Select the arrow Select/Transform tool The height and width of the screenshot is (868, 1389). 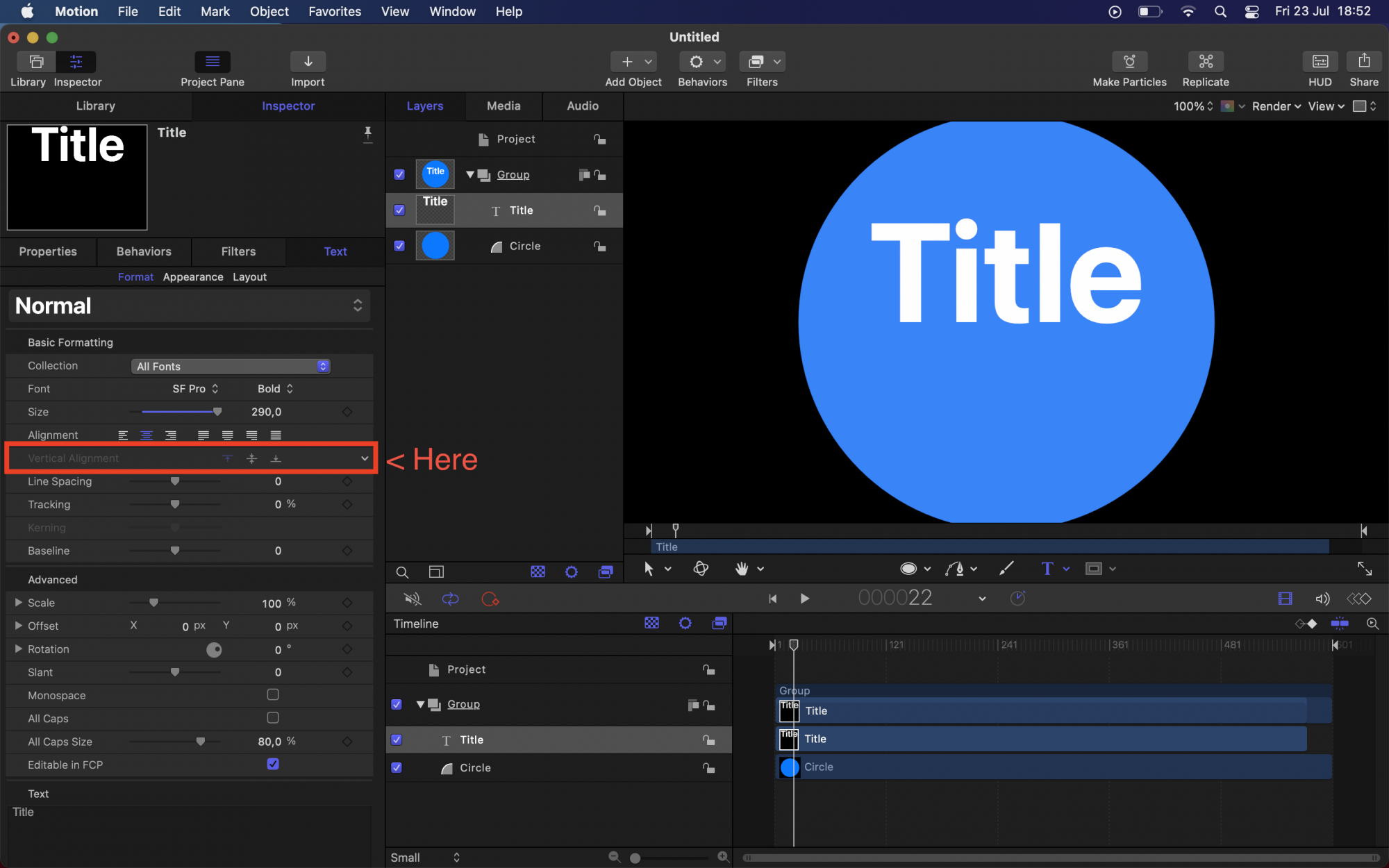point(649,569)
